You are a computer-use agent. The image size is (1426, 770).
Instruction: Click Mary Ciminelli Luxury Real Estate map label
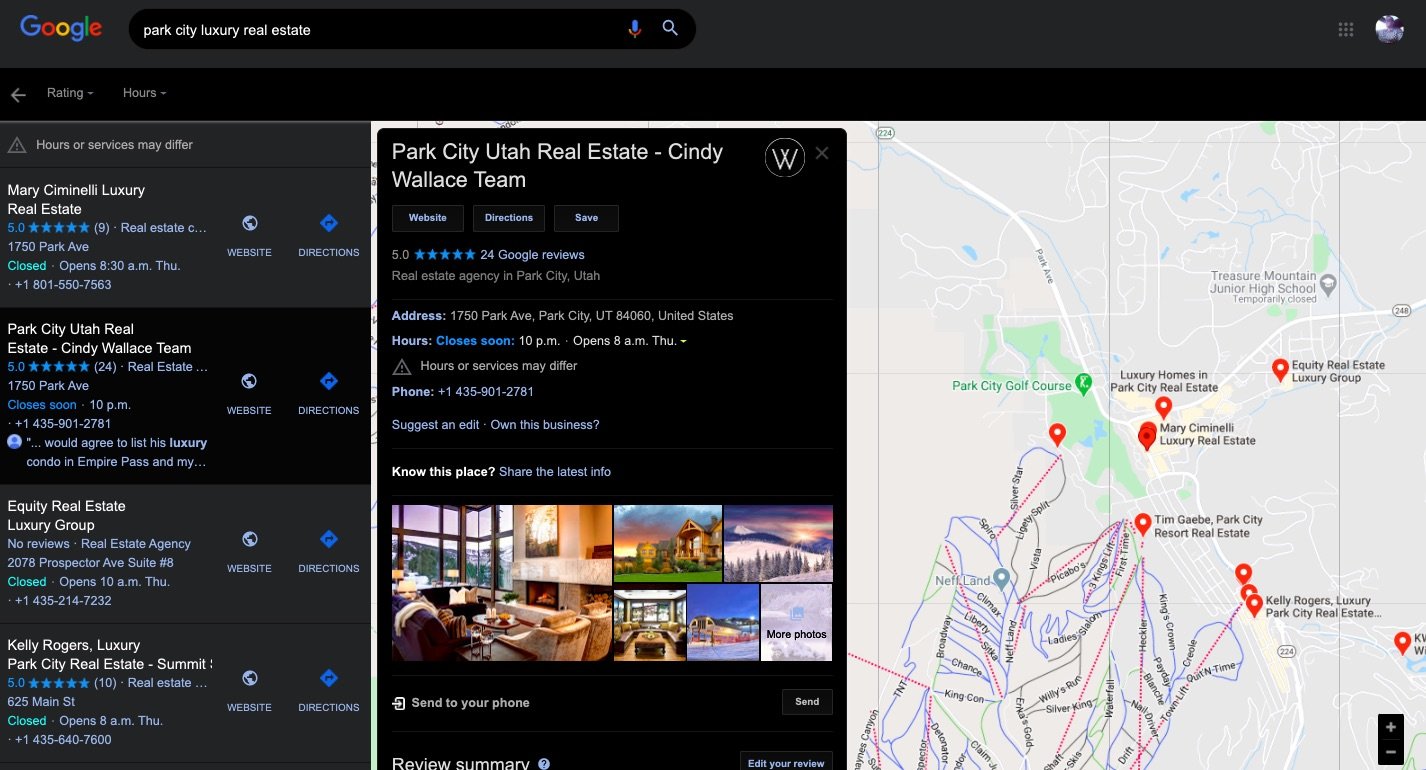click(x=1207, y=434)
